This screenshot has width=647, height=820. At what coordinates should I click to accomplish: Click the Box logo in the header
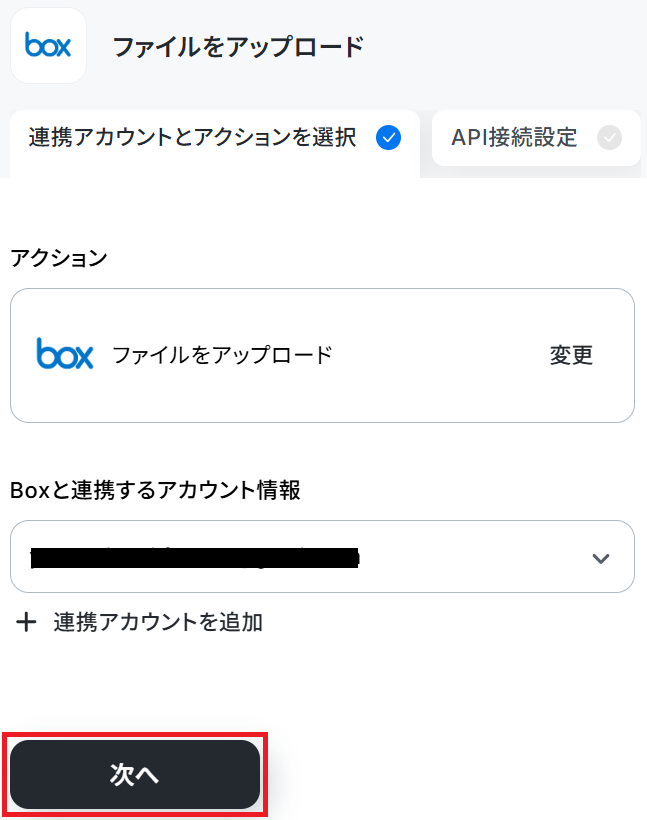pos(48,45)
